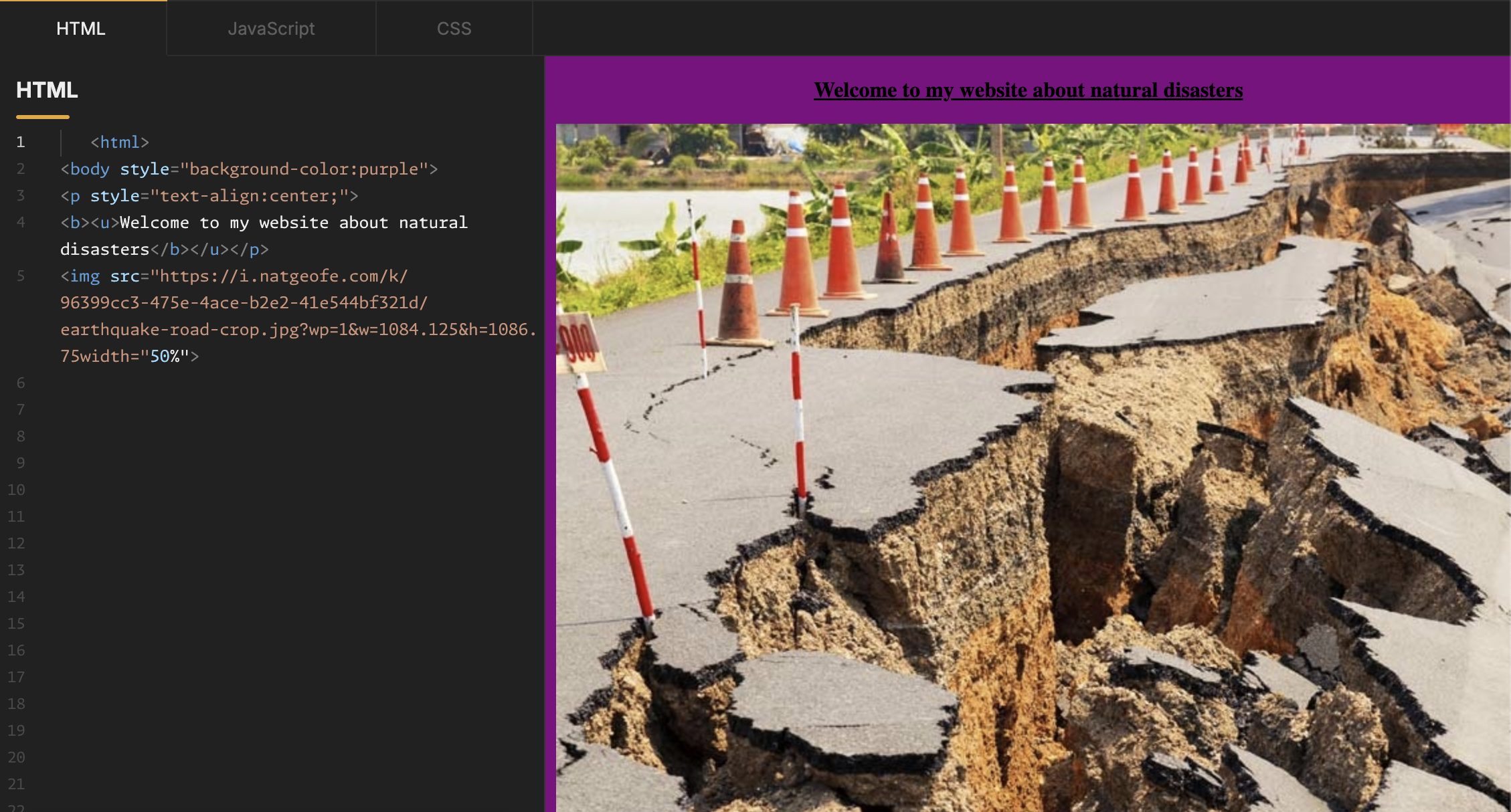Switch to the JavaScript tab

tap(271, 29)
